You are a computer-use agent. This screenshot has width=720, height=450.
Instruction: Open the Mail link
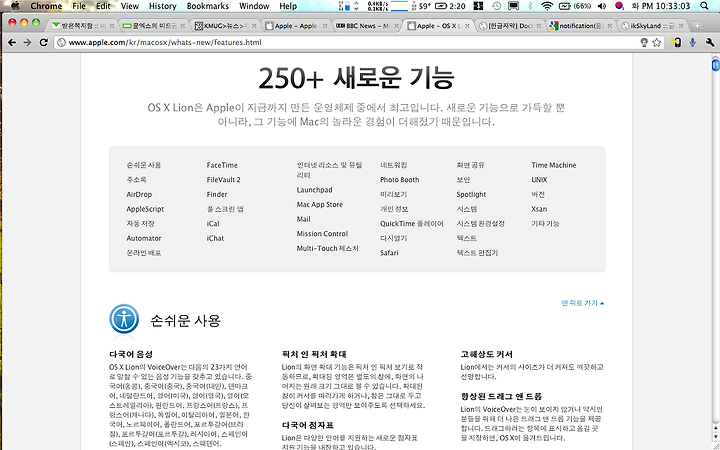point(304,219)
